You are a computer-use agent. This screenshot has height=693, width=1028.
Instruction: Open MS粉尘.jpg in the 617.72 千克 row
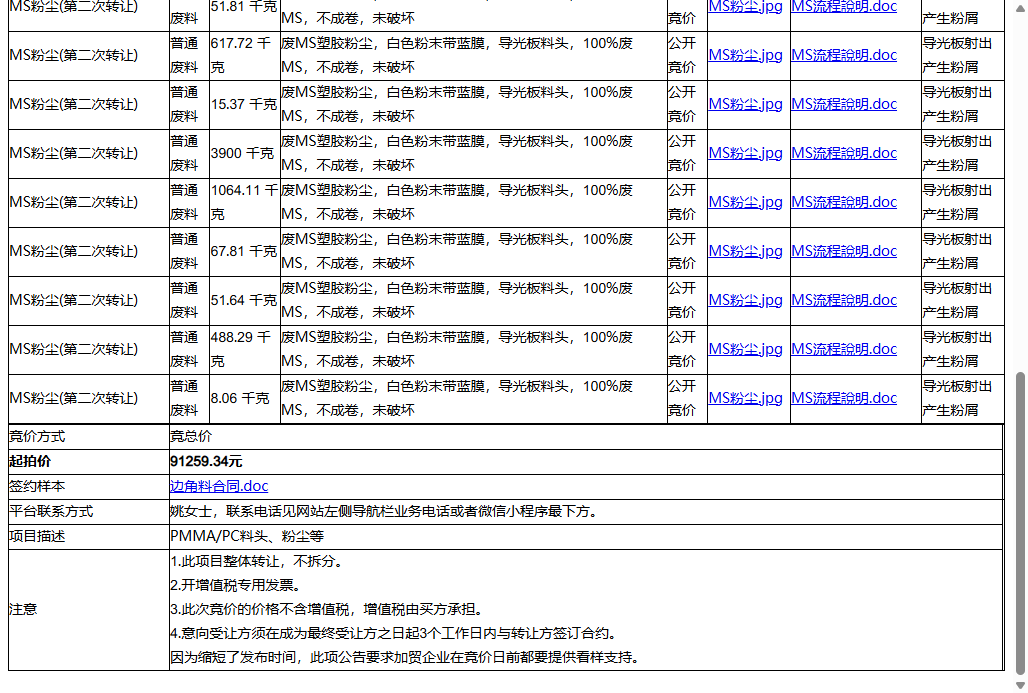(x=745, y=55)
